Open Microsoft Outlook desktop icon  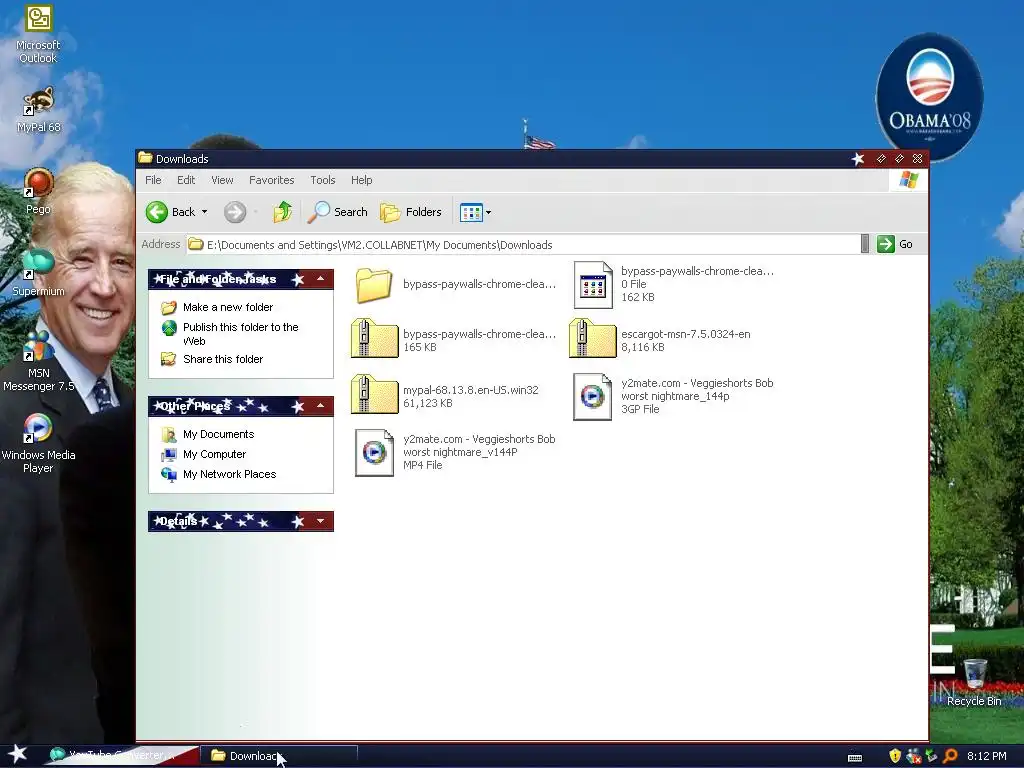click(39, 34)
